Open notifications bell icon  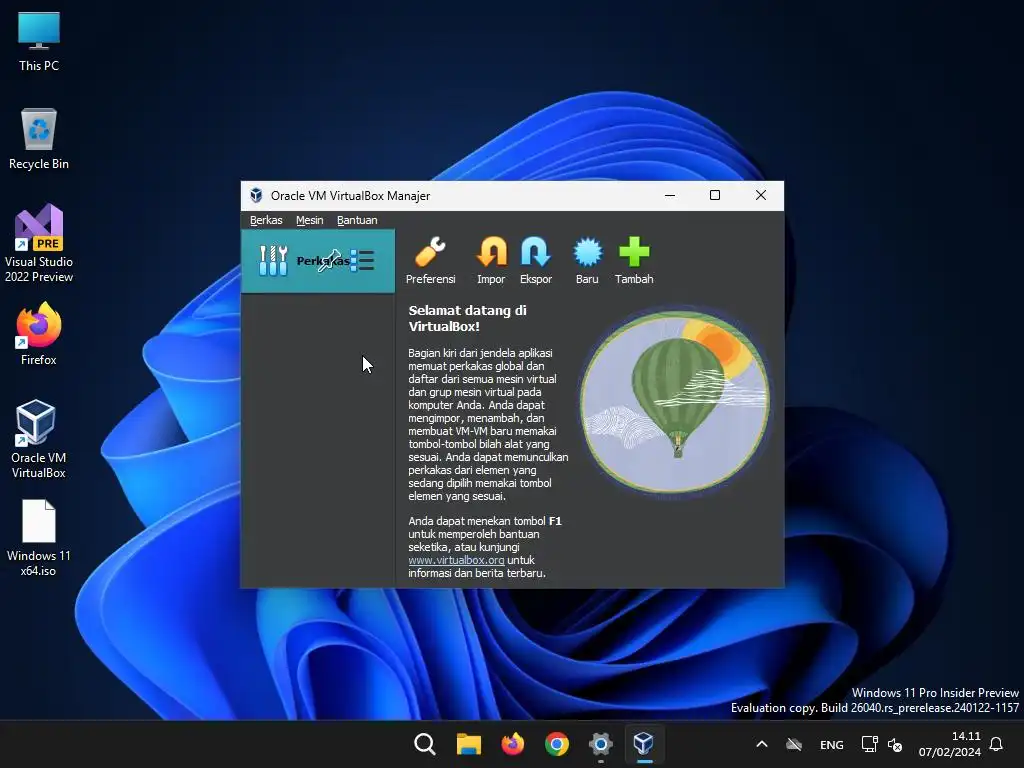(997, 744)
